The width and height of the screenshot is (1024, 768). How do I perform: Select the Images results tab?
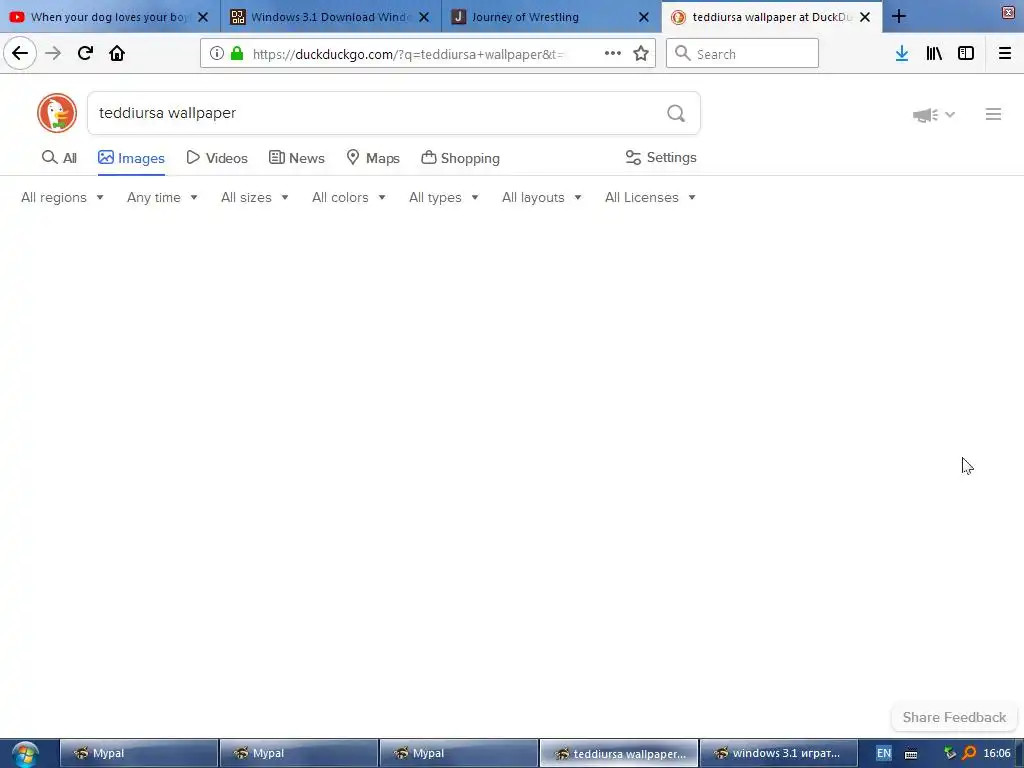[x=131, y=158]
